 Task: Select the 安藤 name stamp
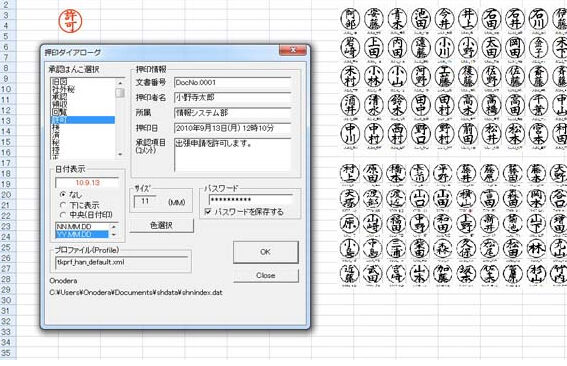374,19
